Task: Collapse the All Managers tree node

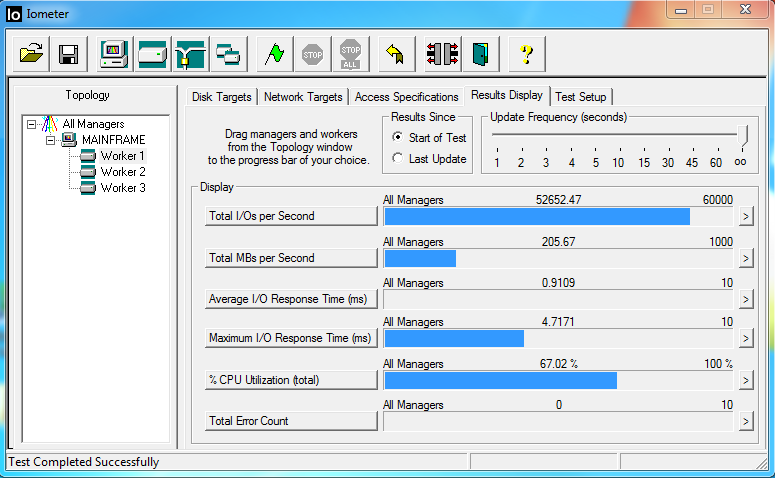Action: pyautogui.click(x=32, y=124)
